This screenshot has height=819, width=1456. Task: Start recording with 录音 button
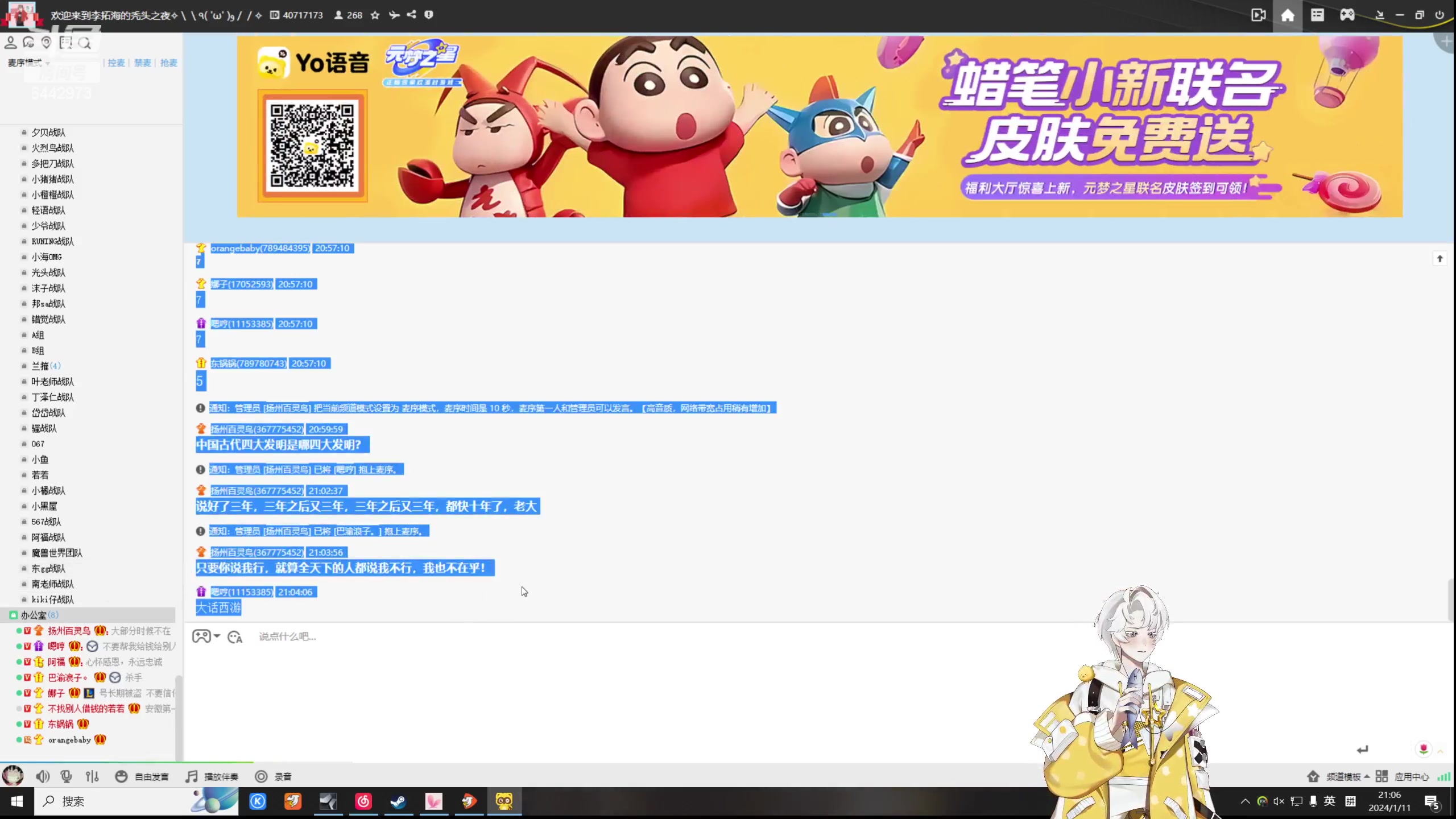click(273, 776)
